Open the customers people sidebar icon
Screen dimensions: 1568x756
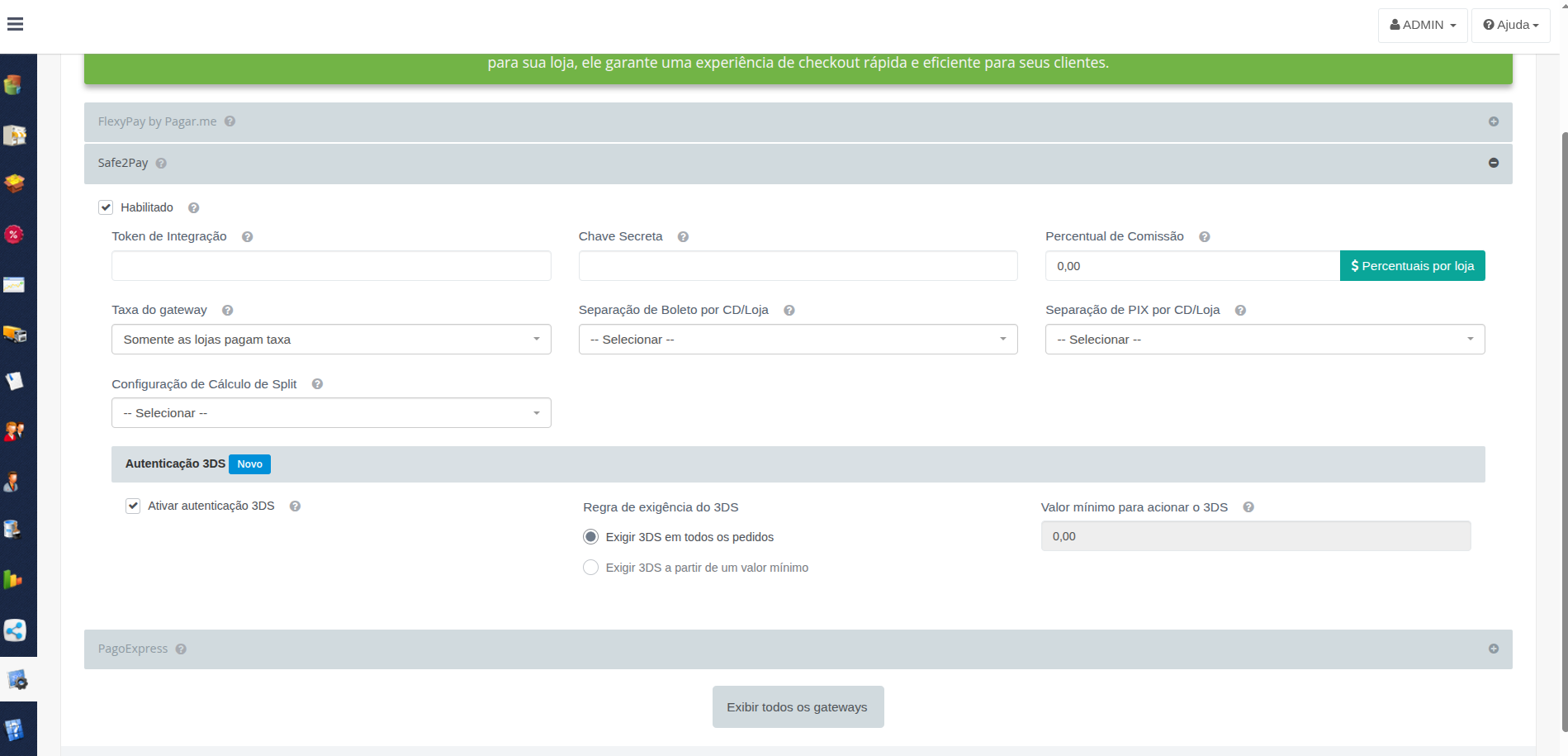[14, 431]
